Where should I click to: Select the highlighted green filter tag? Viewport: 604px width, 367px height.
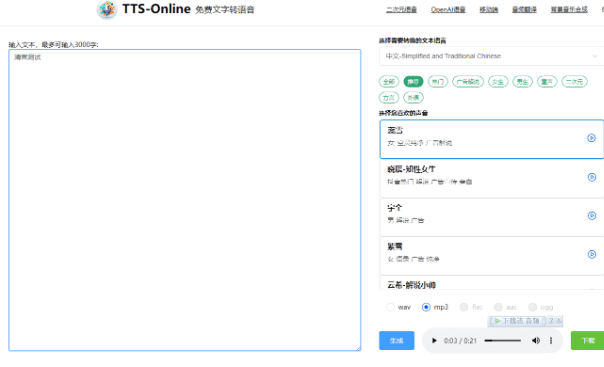pyautogui.click(x=413, y=82)
